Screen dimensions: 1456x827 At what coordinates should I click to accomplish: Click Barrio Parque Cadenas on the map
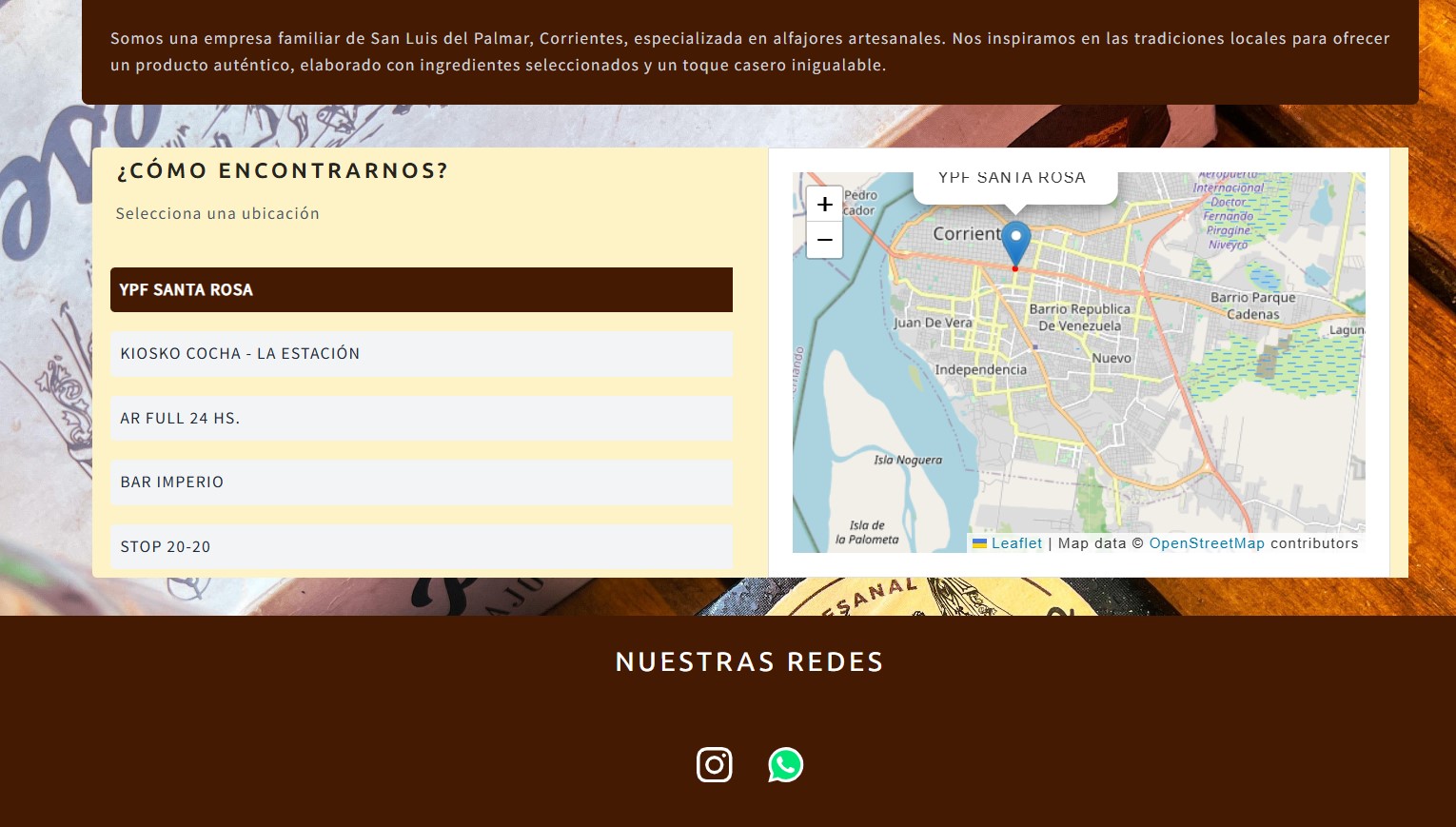pos(1252,305)
